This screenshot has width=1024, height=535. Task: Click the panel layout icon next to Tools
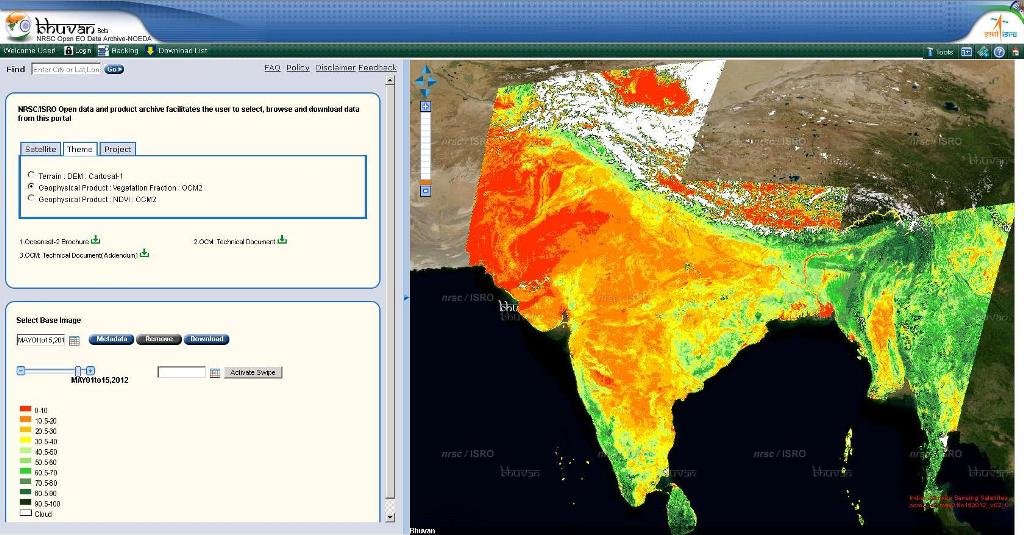tap(967, 52)
